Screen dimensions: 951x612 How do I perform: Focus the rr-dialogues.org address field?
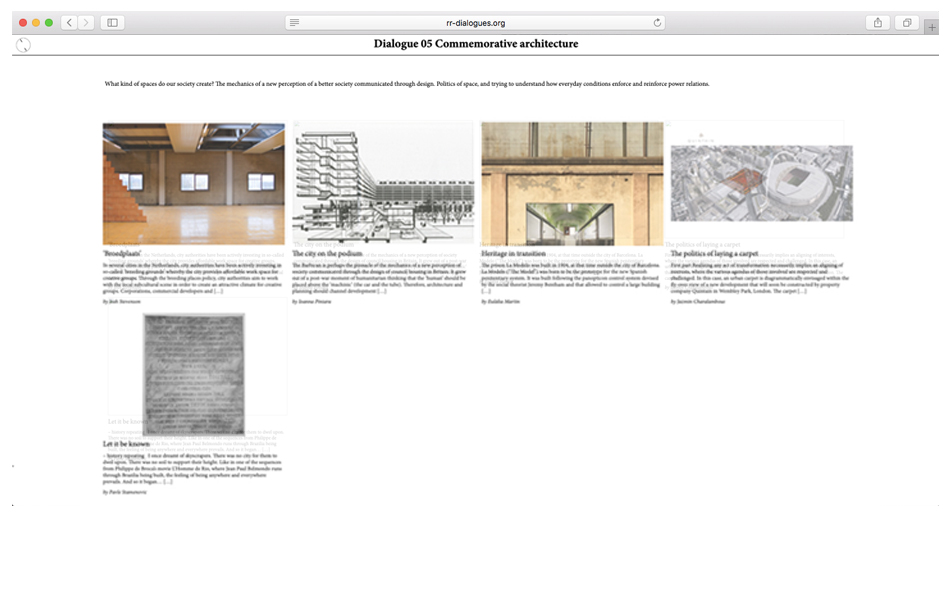click(476, 22)
